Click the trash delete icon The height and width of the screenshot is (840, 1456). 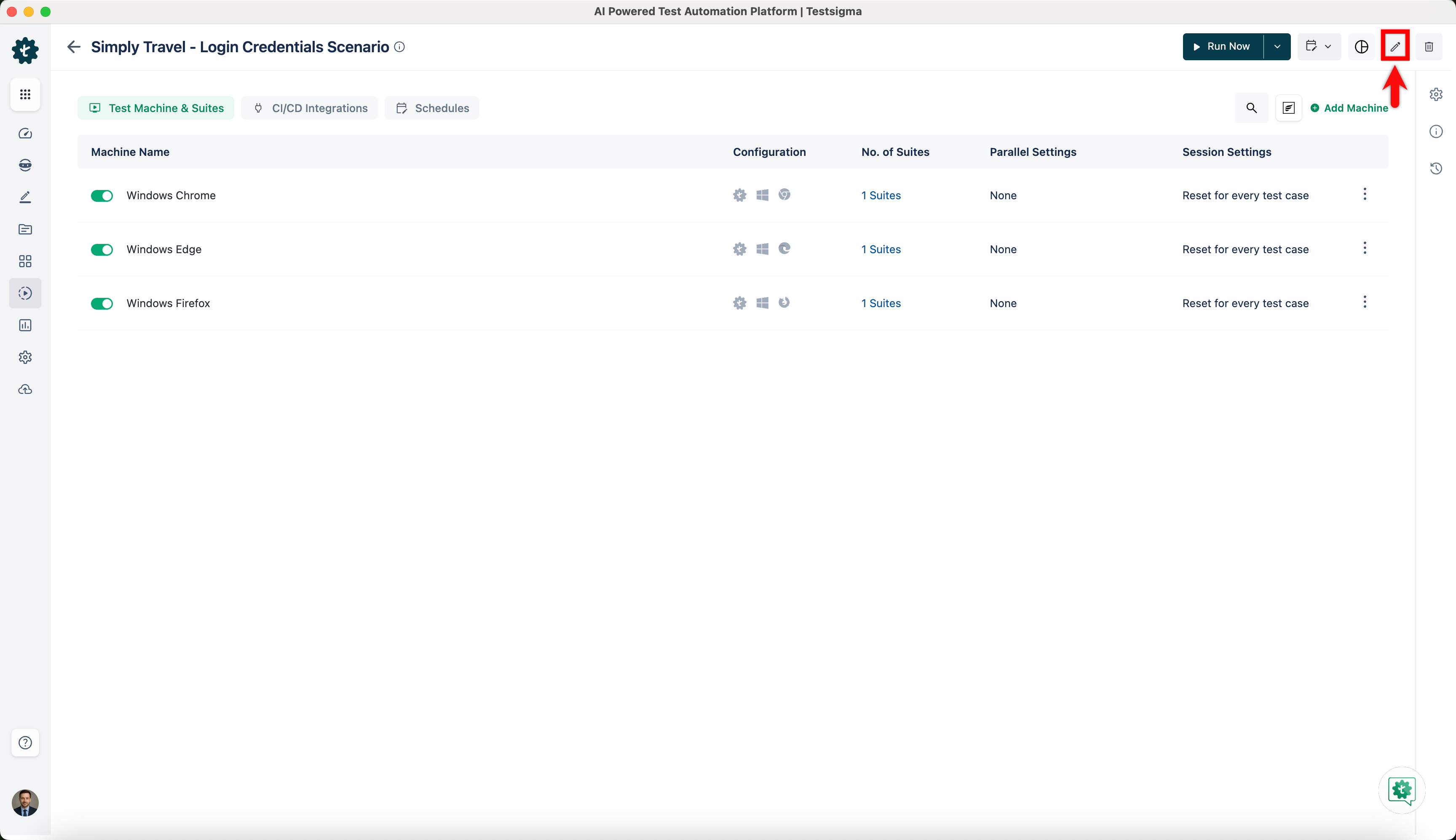[x=1428, y=47]
